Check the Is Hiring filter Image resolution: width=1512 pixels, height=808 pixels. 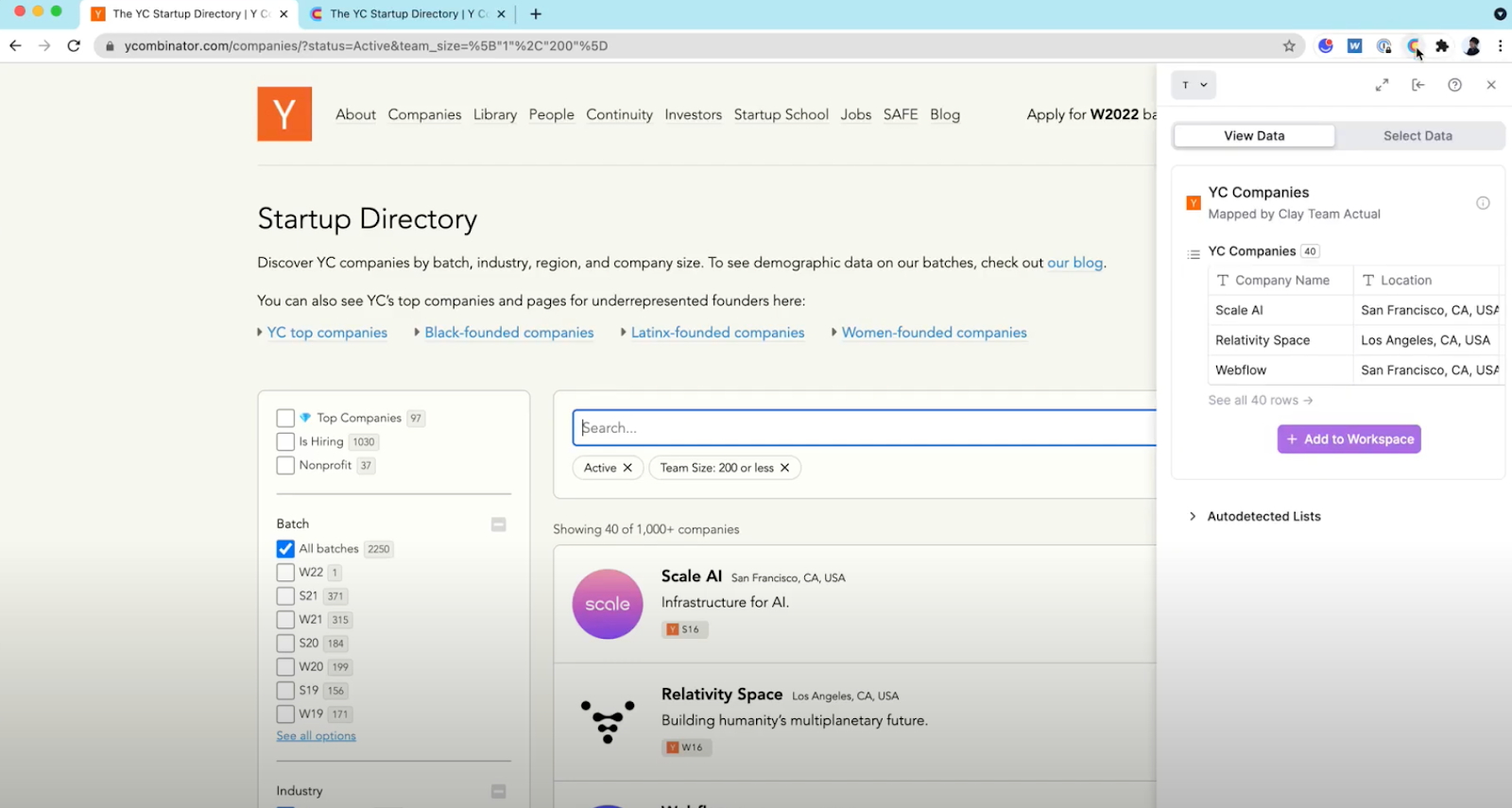pos(285,441)
